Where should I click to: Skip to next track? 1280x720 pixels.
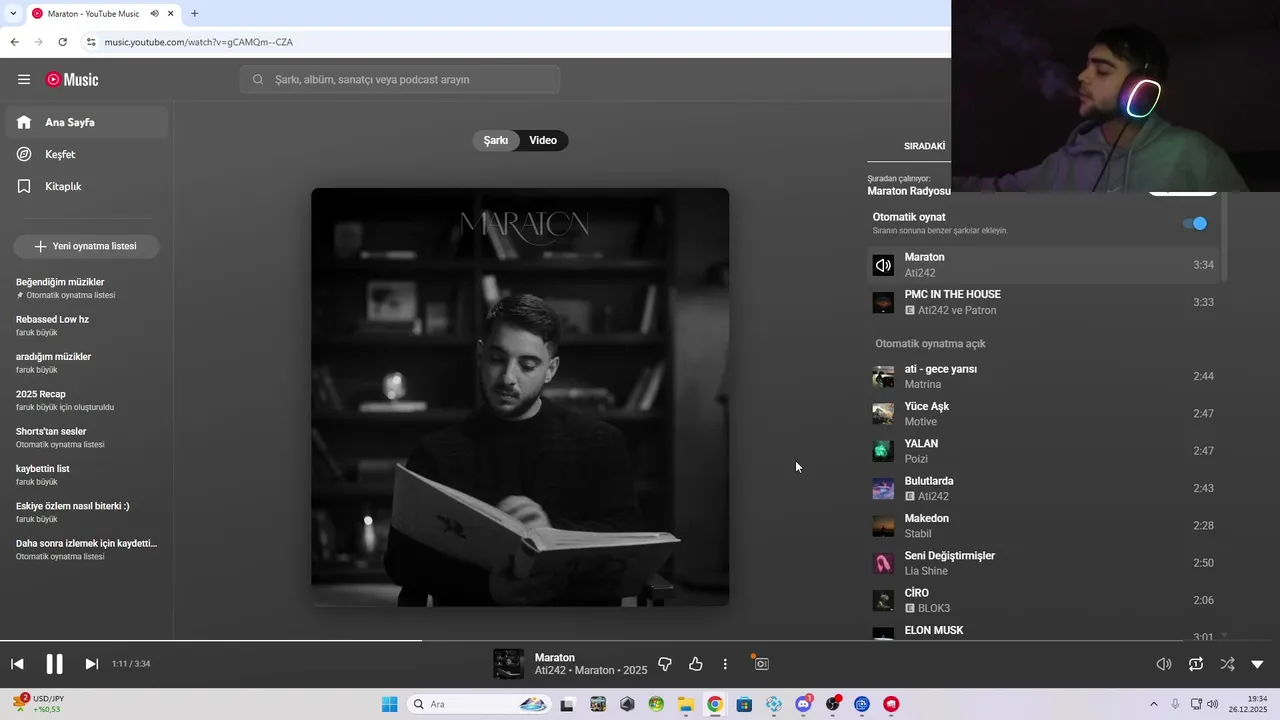91,664
